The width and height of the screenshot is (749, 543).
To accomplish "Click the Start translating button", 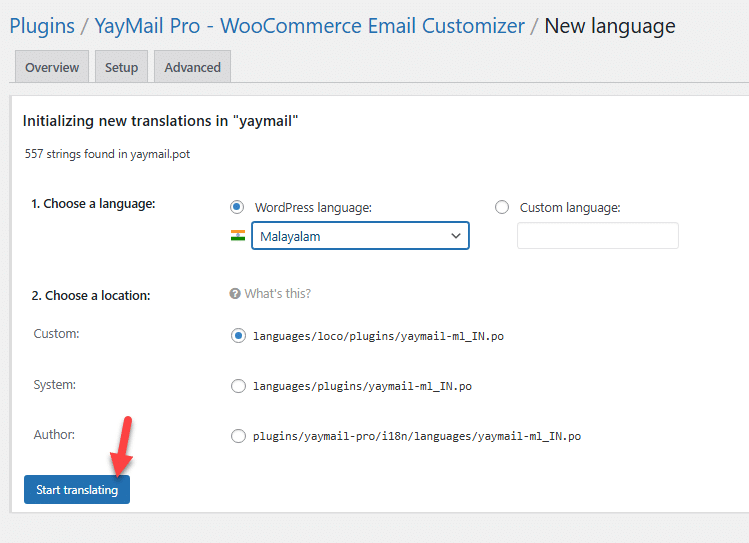I will click(x=77, y=490).
